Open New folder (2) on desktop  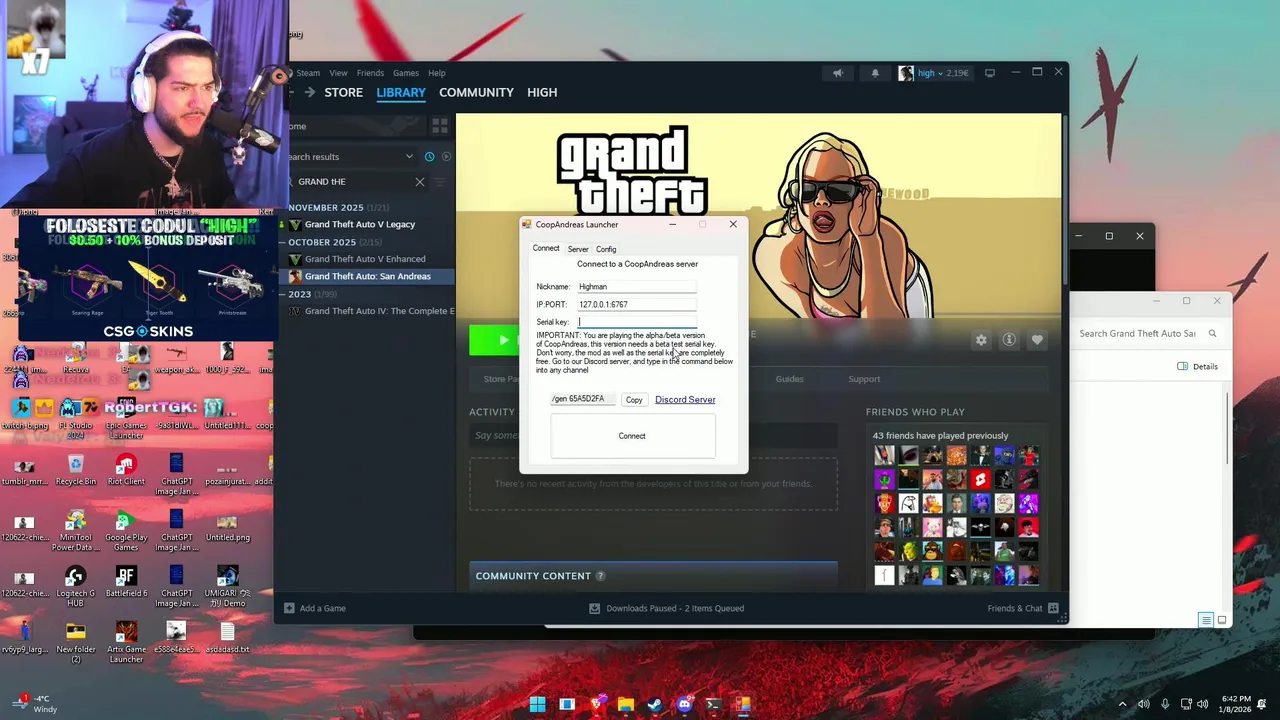pos(76,643)
